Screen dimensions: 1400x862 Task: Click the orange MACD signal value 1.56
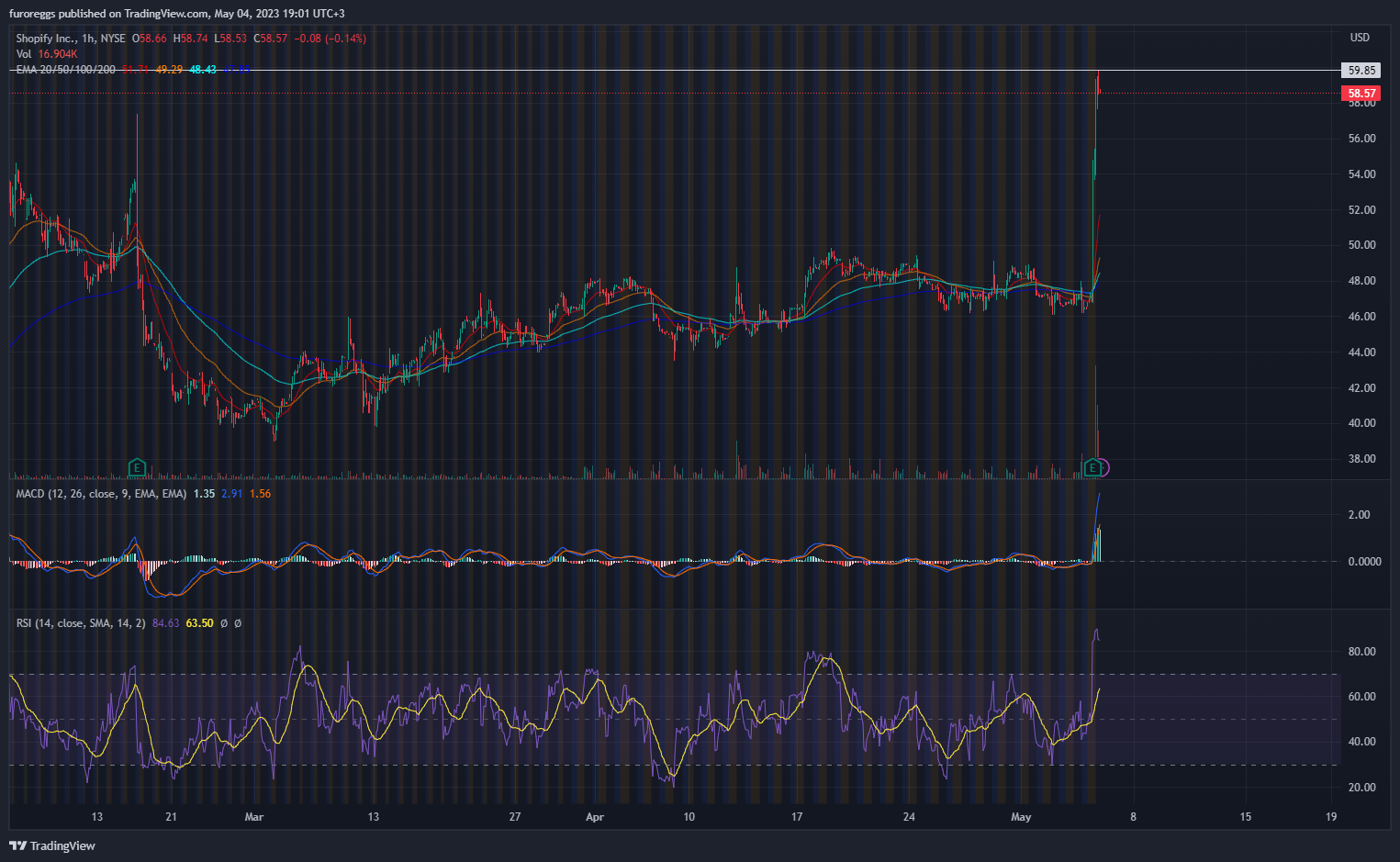point(261,494)
